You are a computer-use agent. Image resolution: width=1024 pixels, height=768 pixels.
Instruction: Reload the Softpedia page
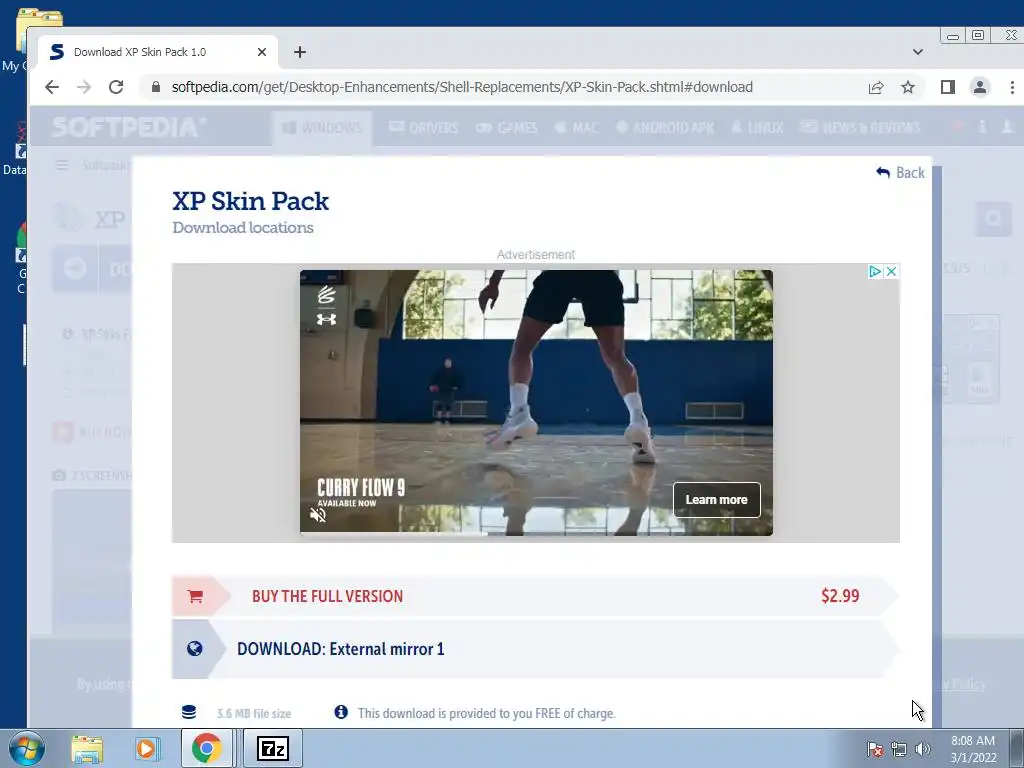point(116,87)
